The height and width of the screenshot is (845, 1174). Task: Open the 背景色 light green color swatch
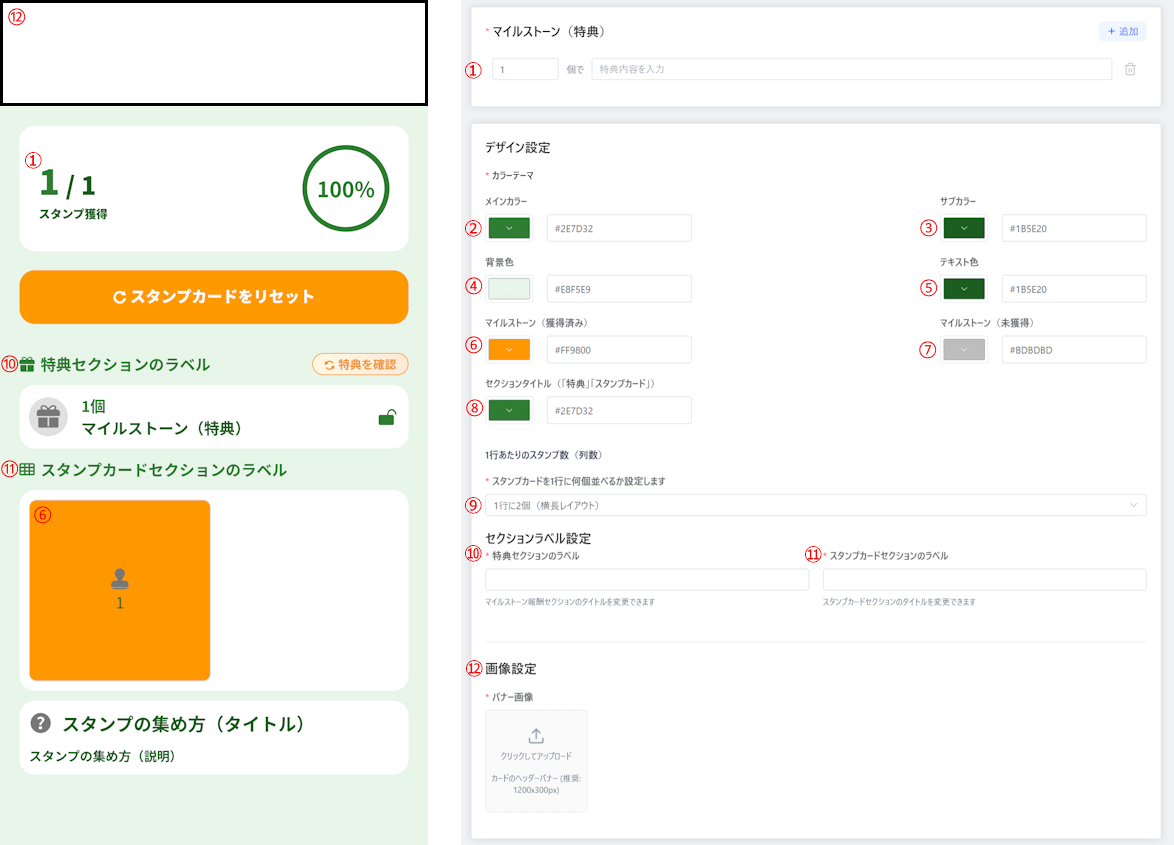[510, 289]
